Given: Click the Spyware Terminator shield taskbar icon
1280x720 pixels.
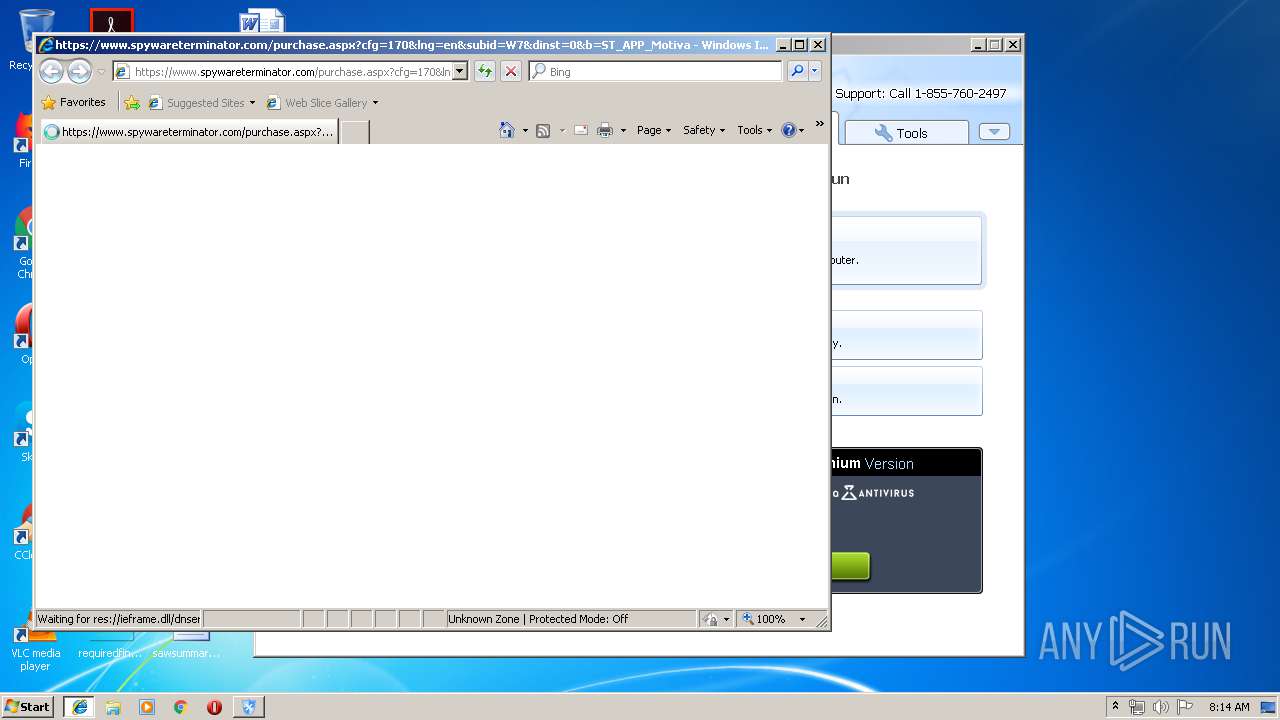Looking at the screenshot, I should (x=248, y=707).
